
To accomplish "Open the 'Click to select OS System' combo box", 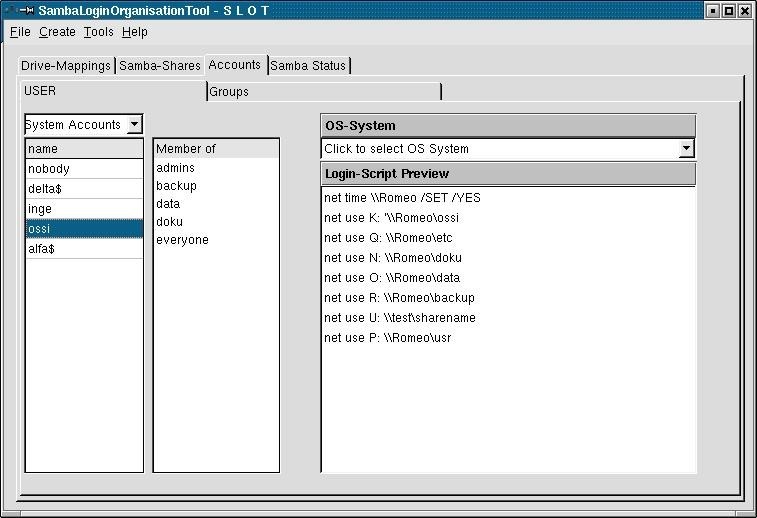I will coord(507,149).
